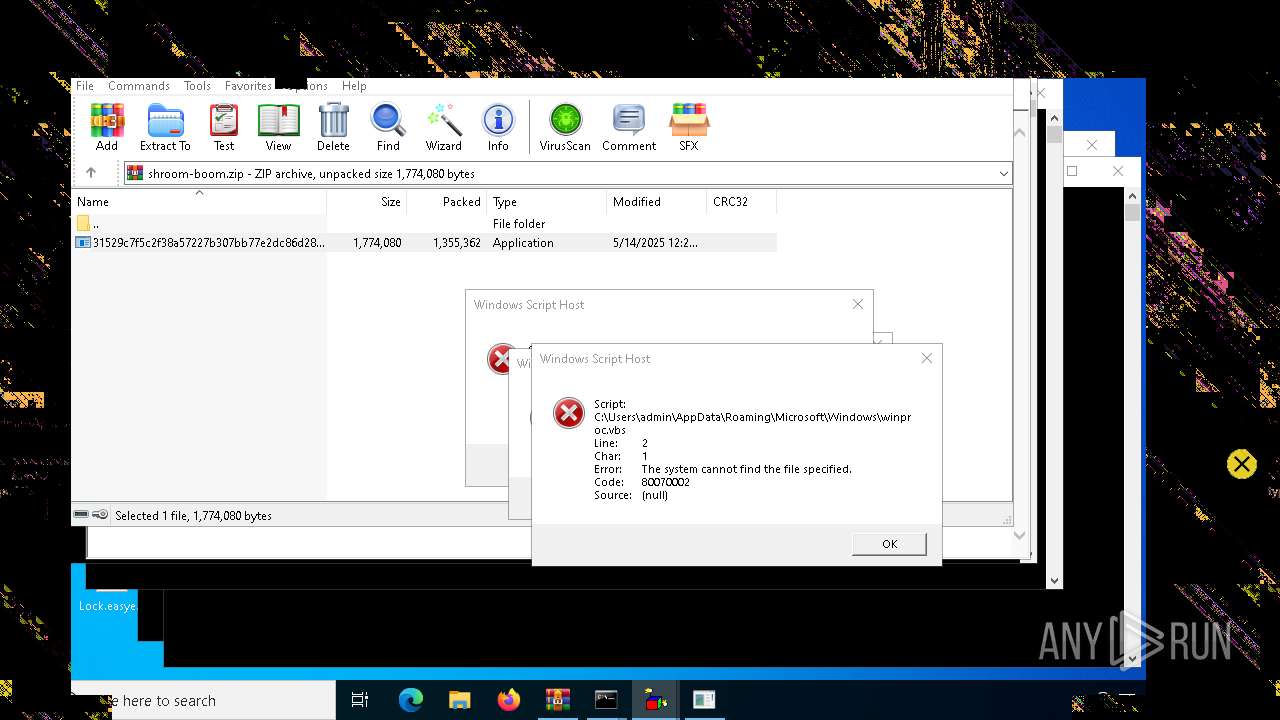The height and width of the screenshot is (720, 1280).
Task: Open the Help menu
Action: pos(354,86)
